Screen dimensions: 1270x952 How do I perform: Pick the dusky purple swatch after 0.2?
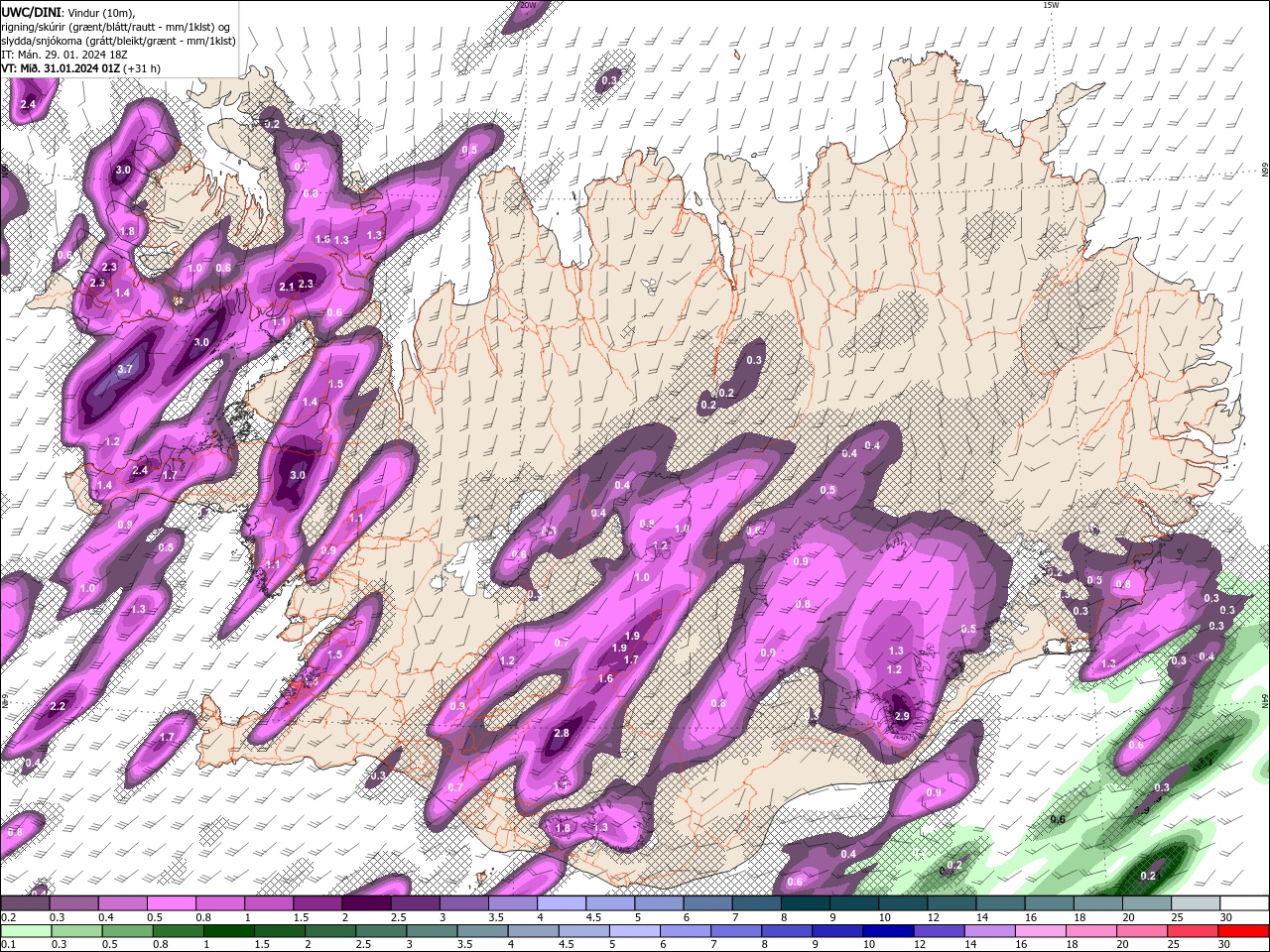coord(25,903)
